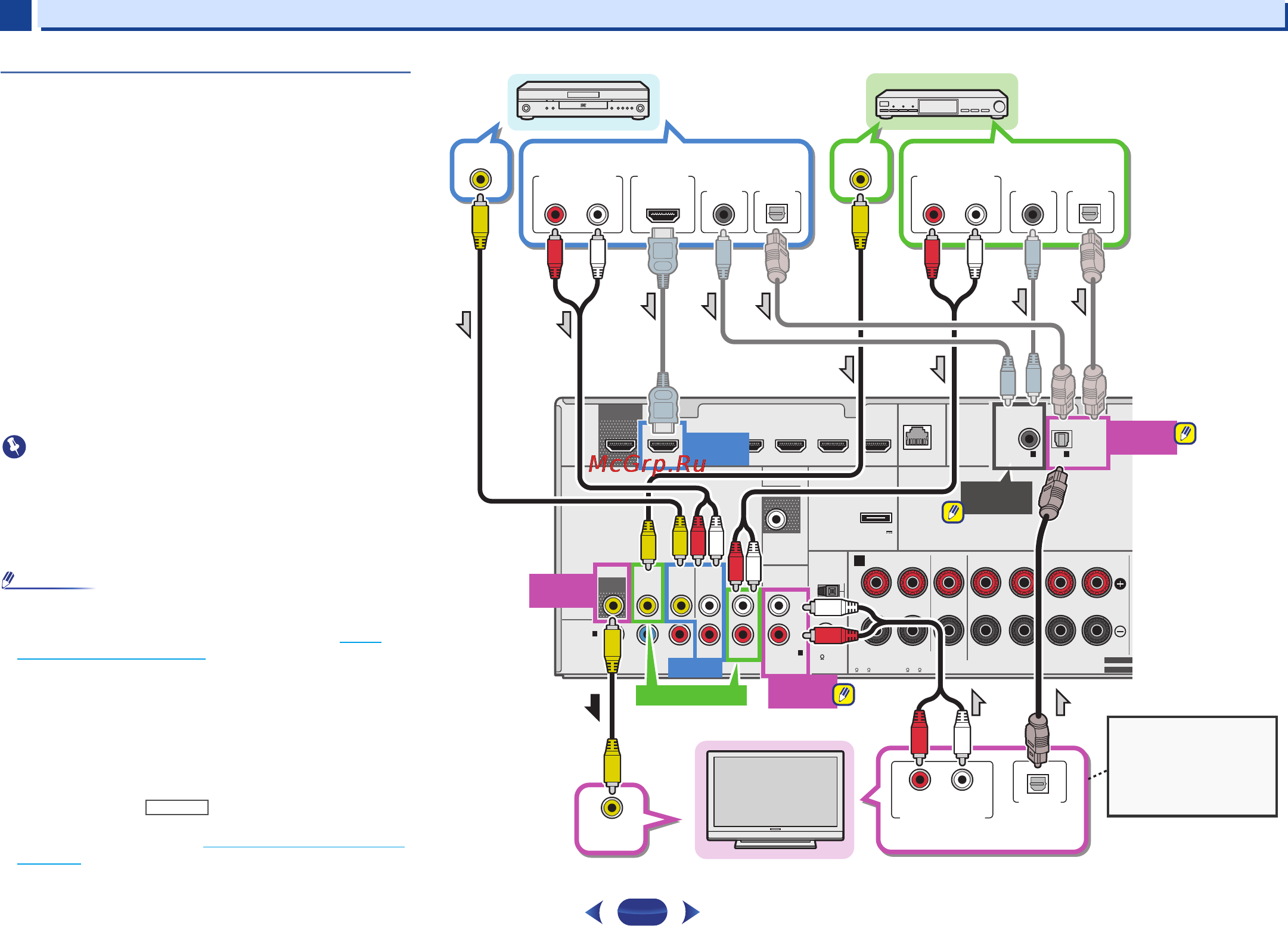
Task: Click the HDMI jack on the DVD player panel
Action: [x=663, y=215]
